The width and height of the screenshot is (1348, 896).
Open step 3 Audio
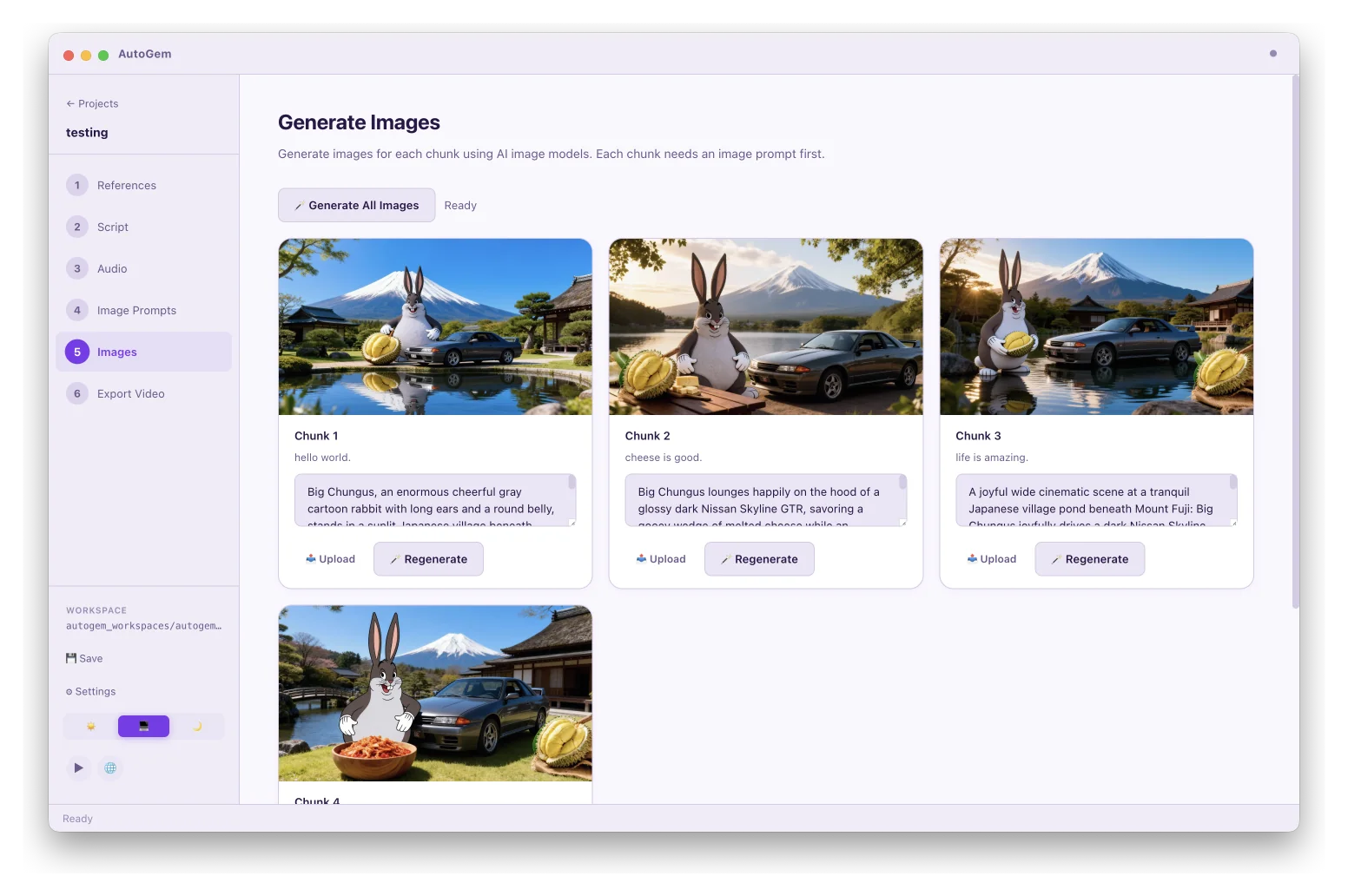[x=143, y=268]
